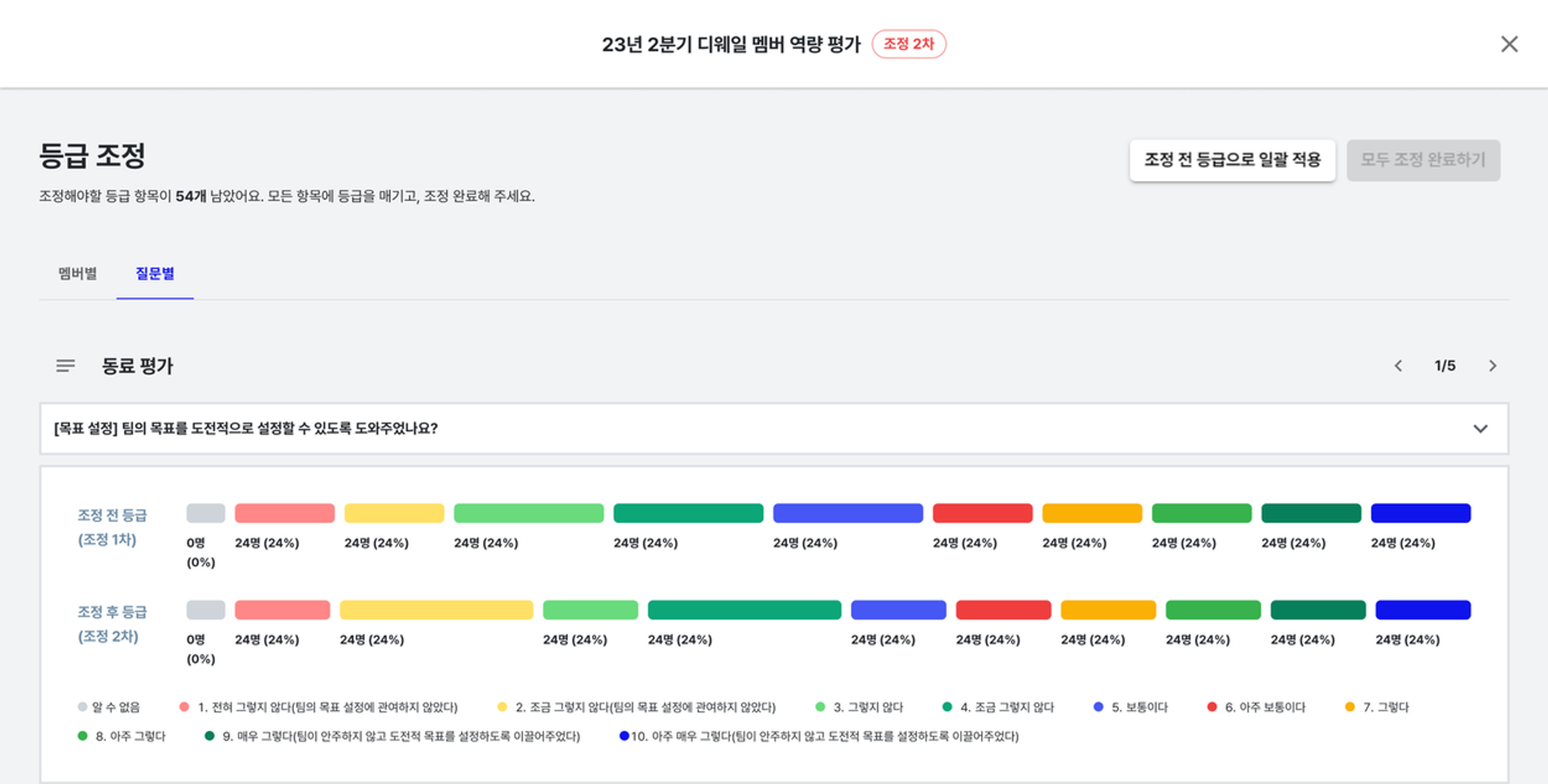The height and width of the screenshot is (784, 1548).
Task: Select the 질문별 tab
Action: pos(155,272)
